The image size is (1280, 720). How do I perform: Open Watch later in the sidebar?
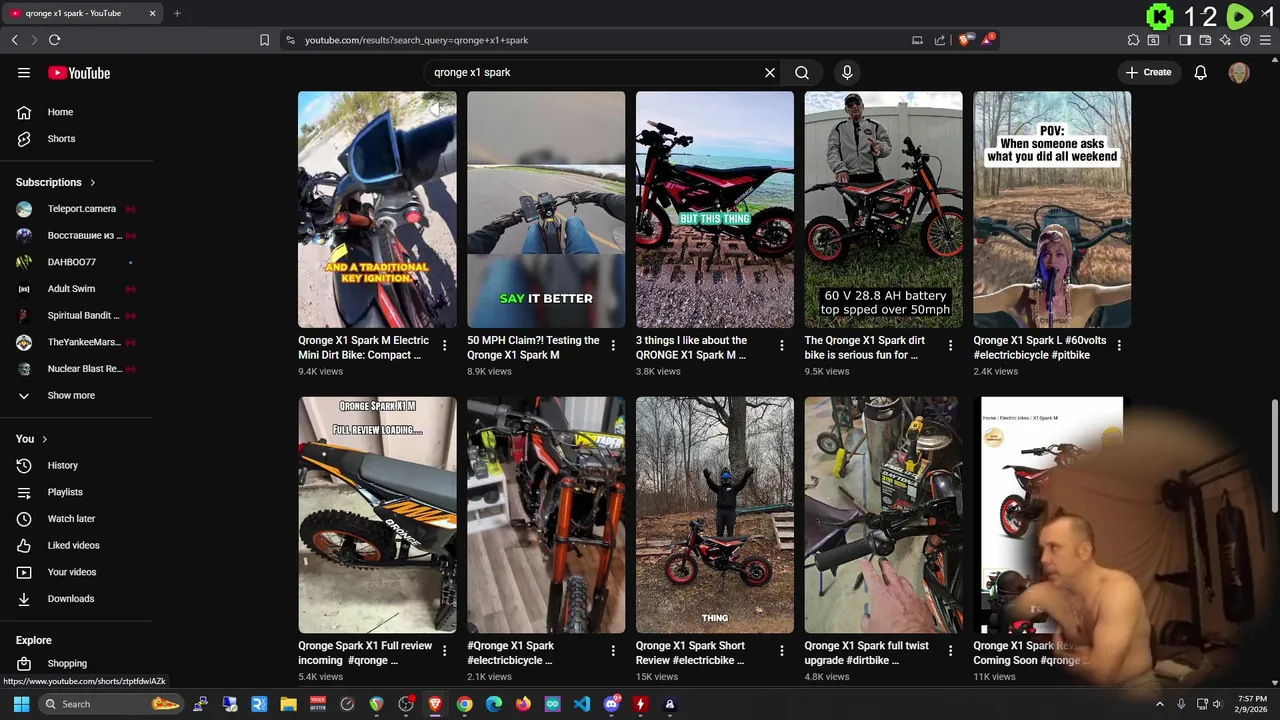click(x=76, y=519)
